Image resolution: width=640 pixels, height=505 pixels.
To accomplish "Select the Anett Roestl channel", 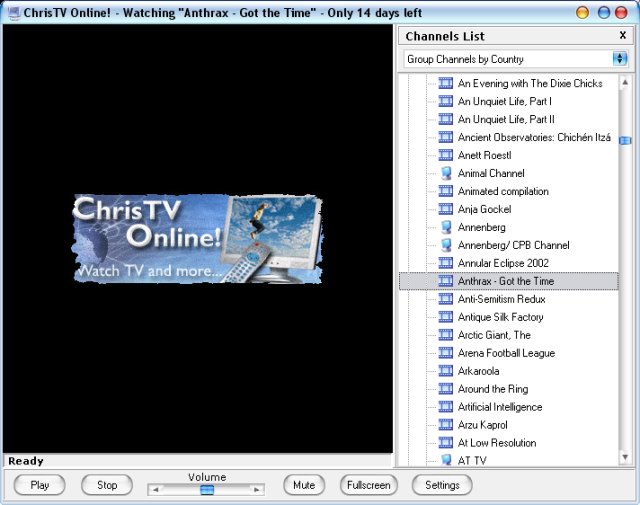I will [484, 155].
